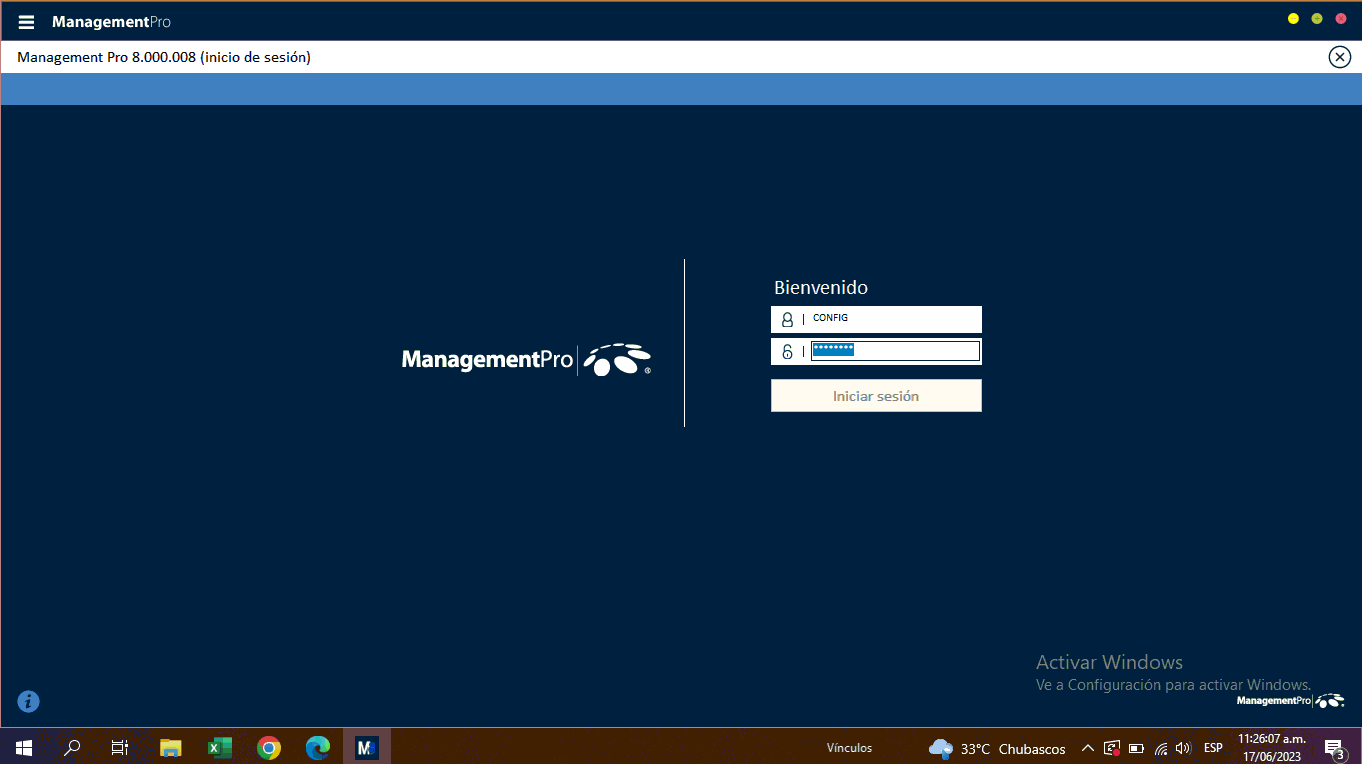This screenshot has width=1362, height=764.
Task: Open Excel from the taskbar
Action: pos(220,747)
